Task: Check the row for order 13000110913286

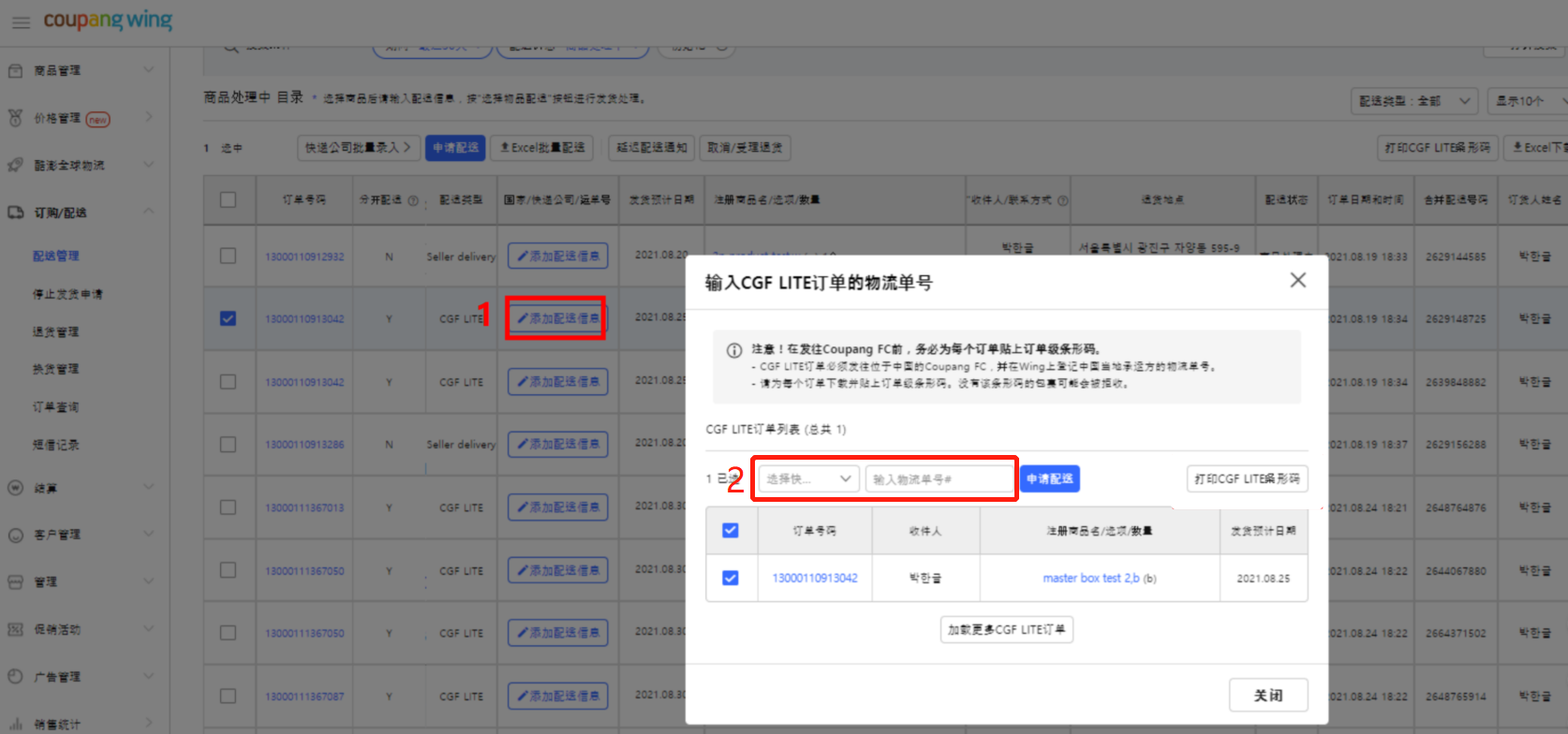Action: pyautogui.click(x=228, y=444)
